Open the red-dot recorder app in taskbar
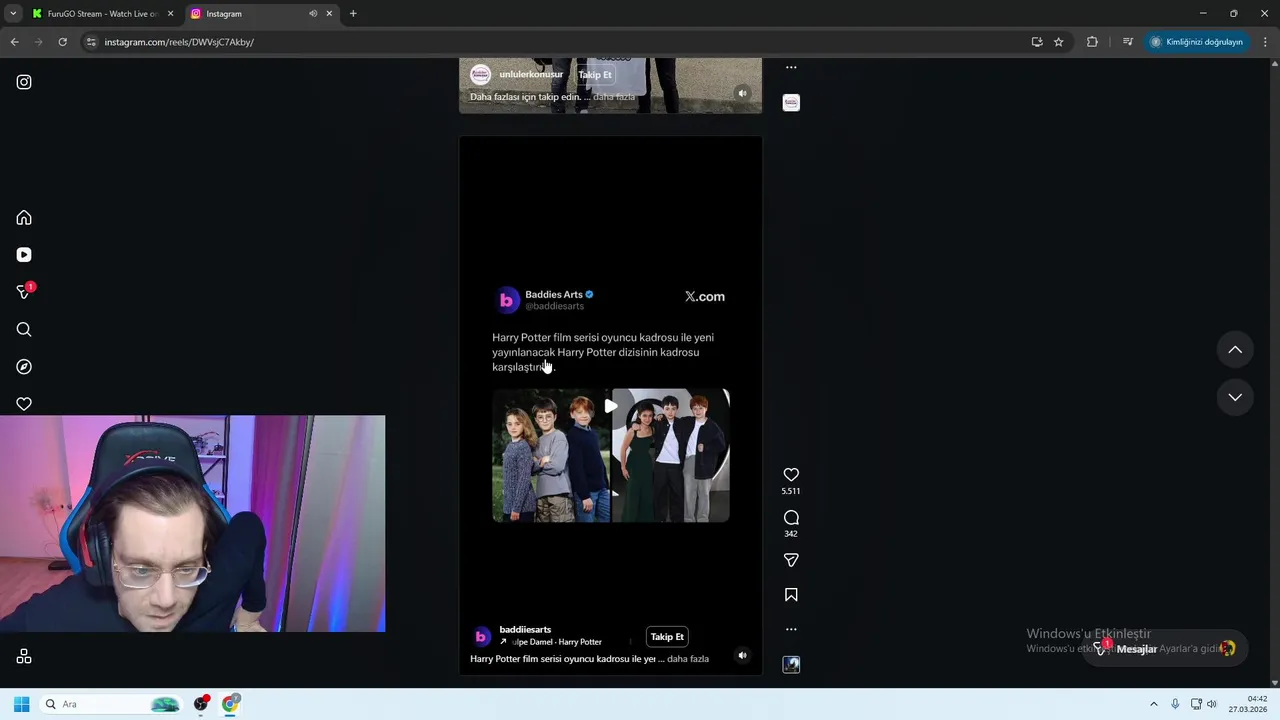 (x=201, y=704)
